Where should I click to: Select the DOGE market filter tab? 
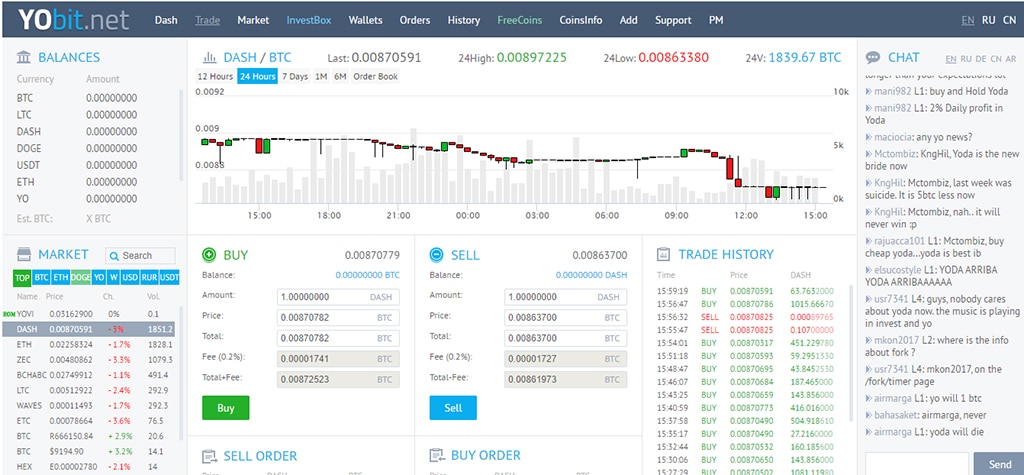pos(81,278)
